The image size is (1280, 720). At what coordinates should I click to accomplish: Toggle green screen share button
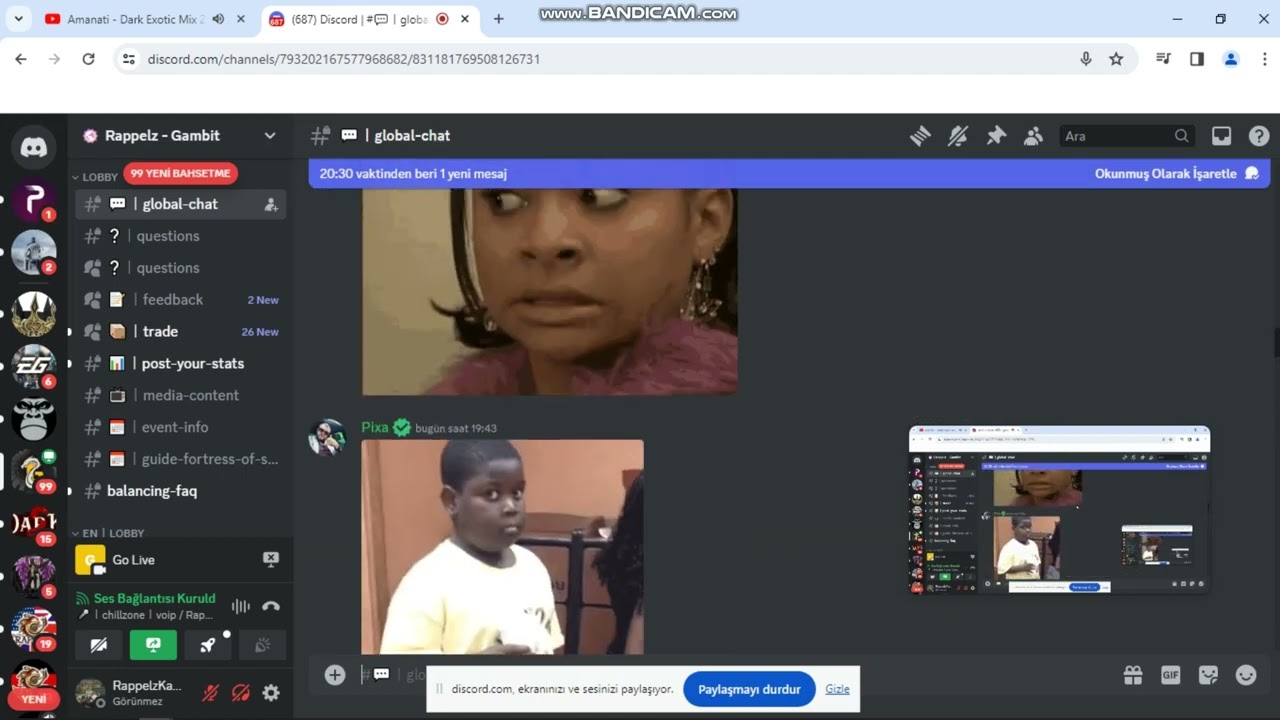coord(153,645)
